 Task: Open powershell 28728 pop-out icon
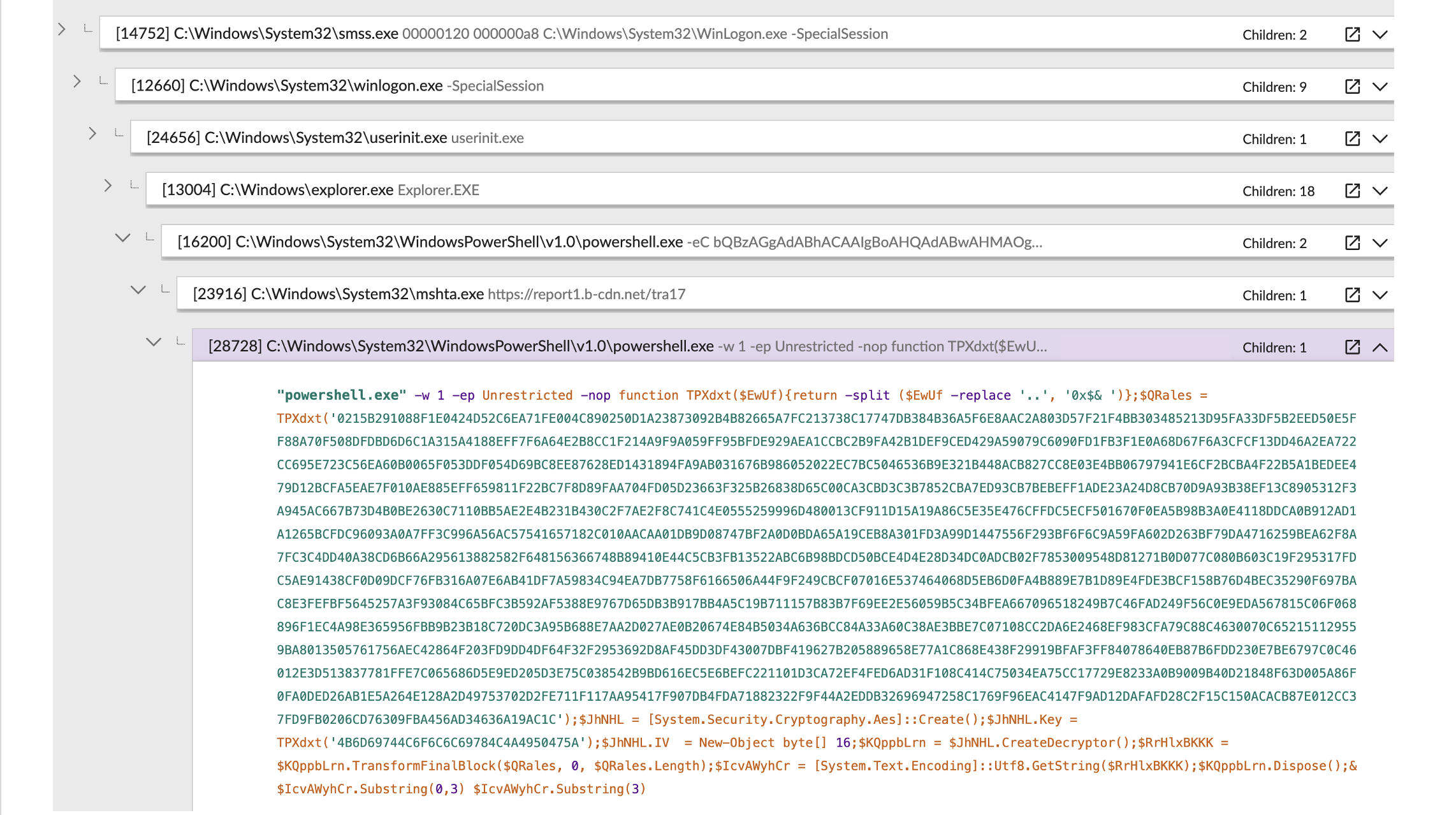1352,347
